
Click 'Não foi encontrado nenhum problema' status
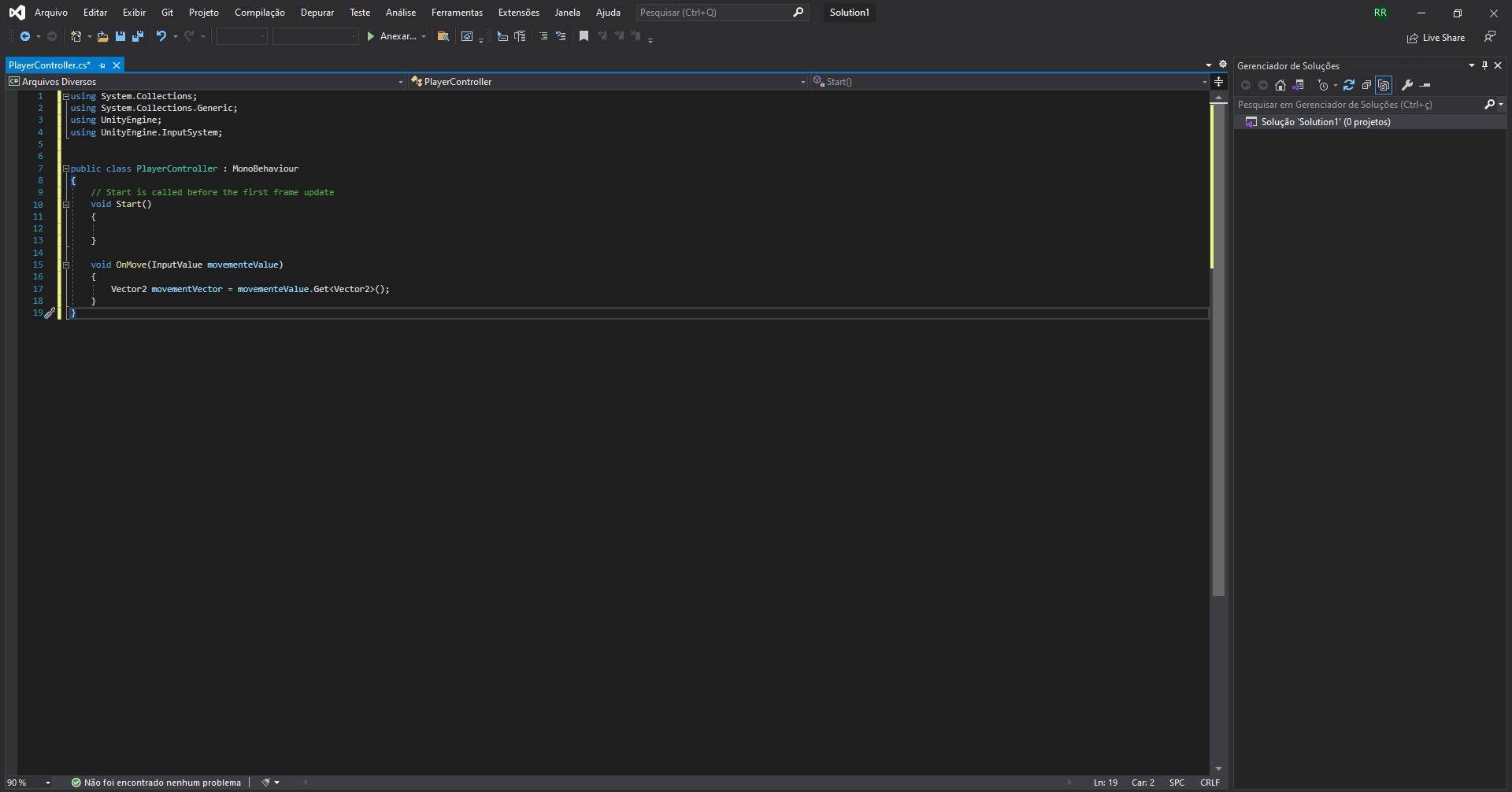point(156,783)
